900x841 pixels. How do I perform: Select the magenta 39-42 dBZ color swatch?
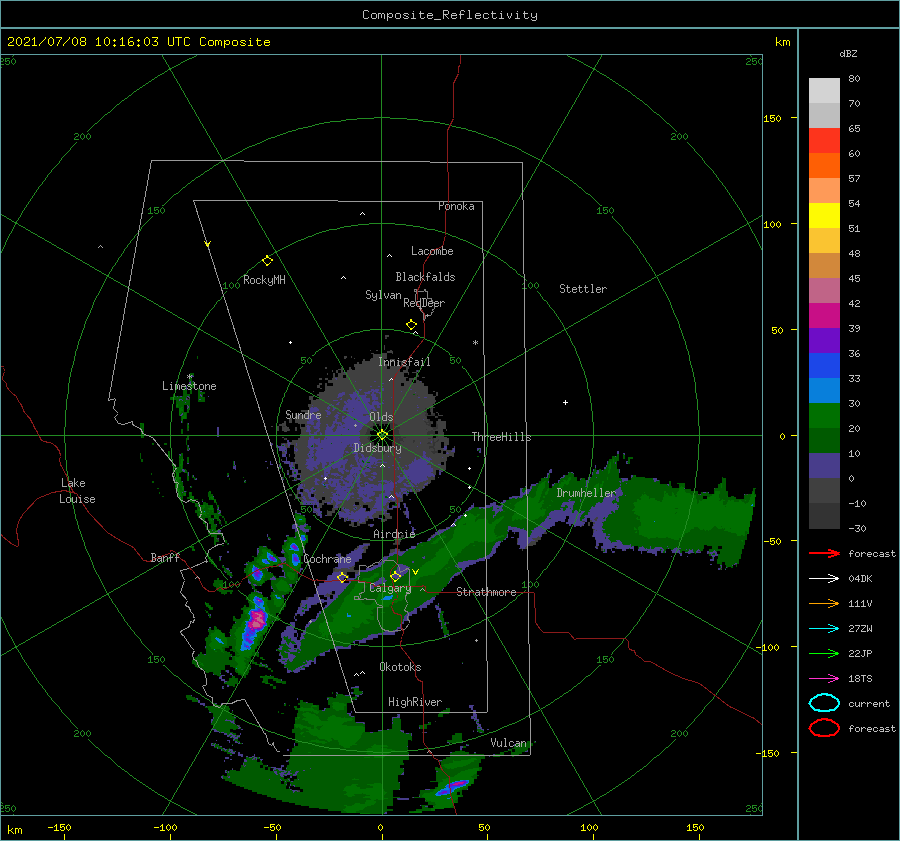tap(824, 315)
